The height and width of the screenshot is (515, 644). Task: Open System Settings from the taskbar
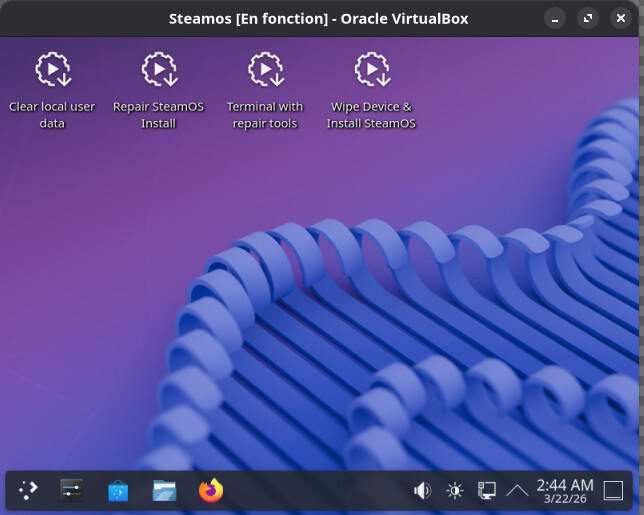click(x=72, y=490)
